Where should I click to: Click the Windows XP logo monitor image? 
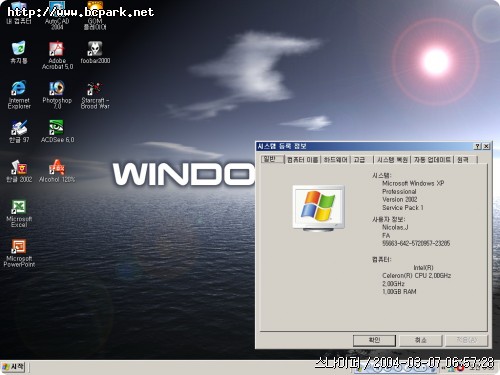(318, 208)
